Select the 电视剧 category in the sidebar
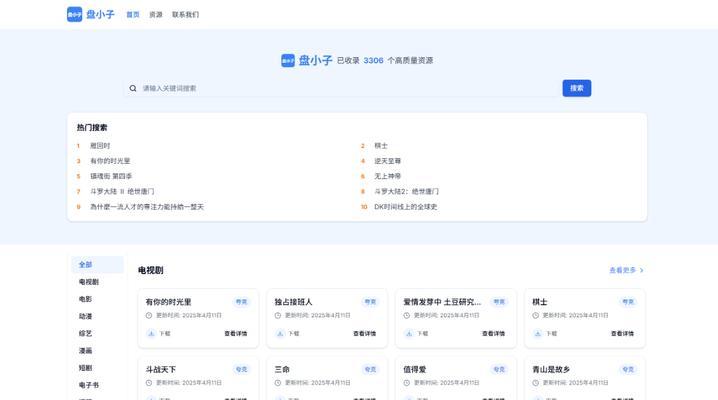The image size is (718, 400). point(98,282)
